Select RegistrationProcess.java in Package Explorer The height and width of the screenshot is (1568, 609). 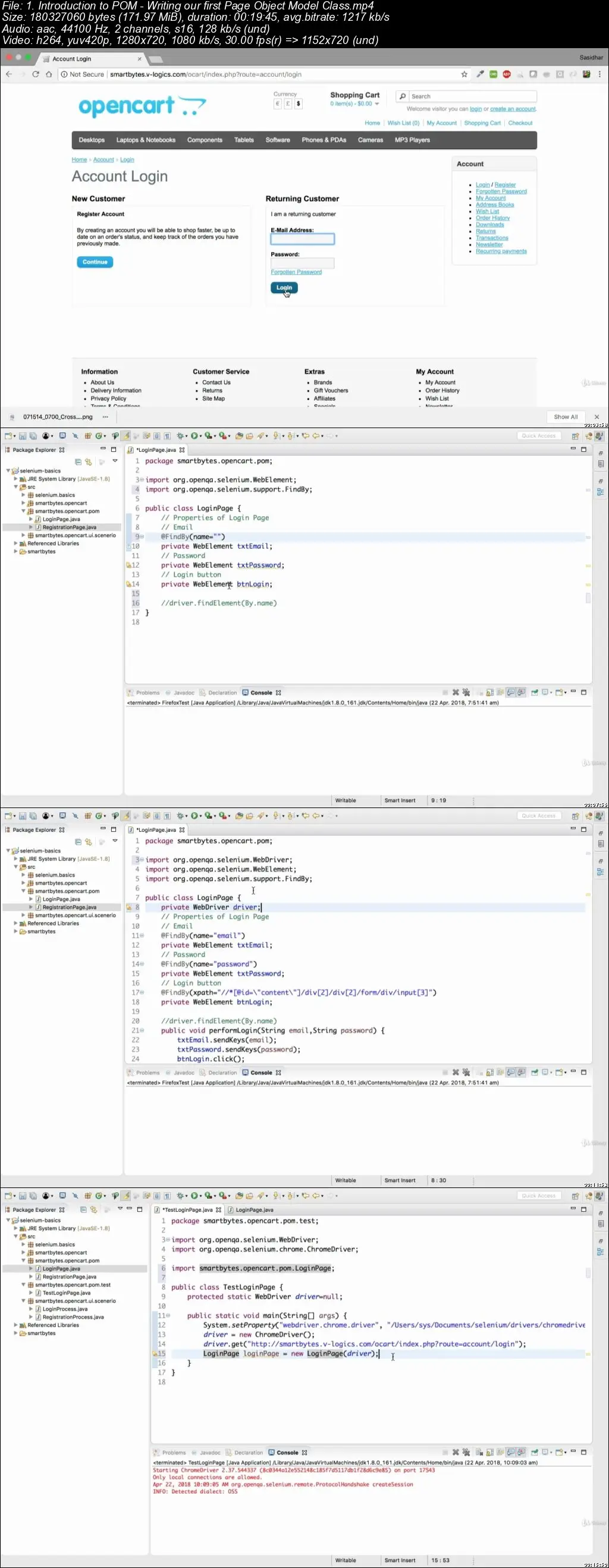[x=73, y=1316]
